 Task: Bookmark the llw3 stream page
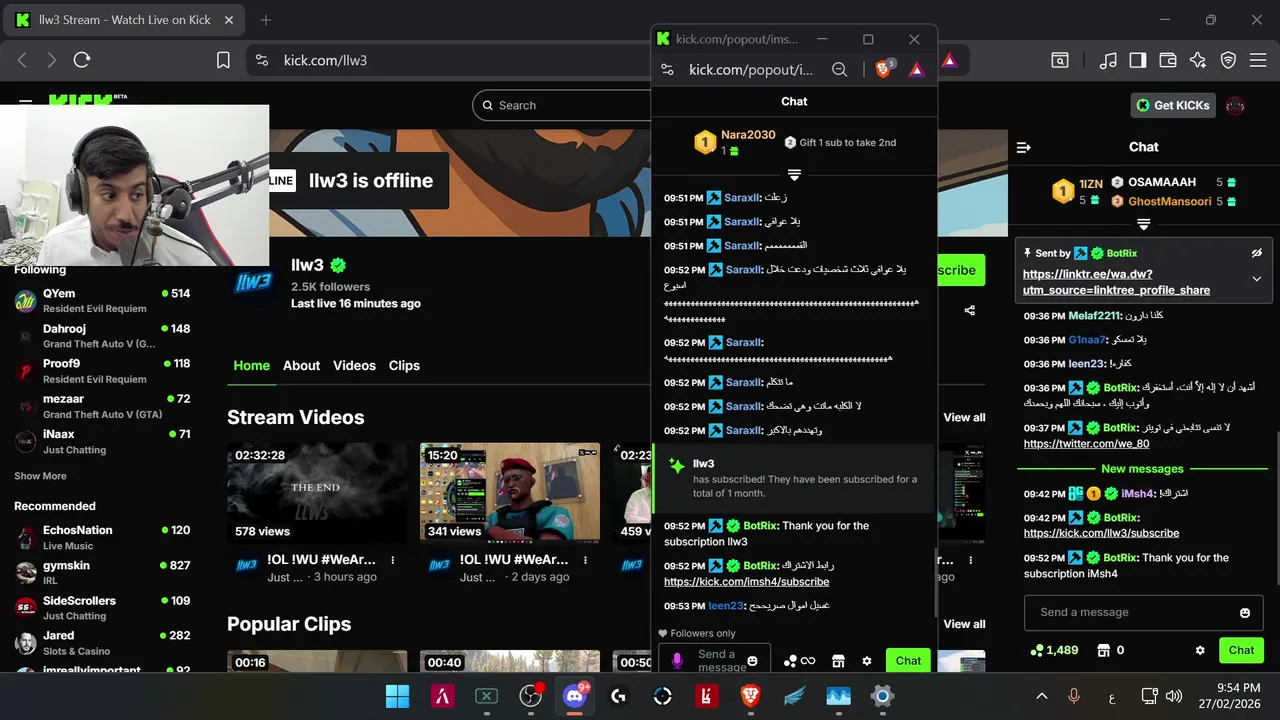coord(223,60)
